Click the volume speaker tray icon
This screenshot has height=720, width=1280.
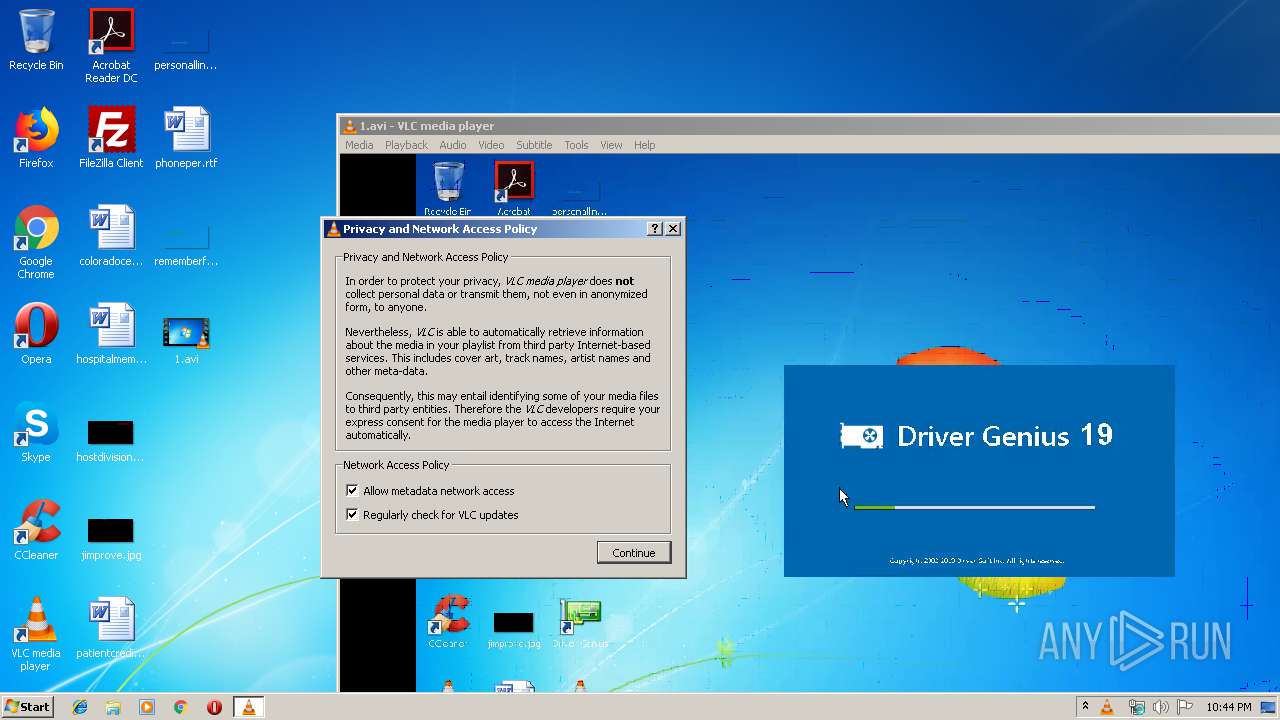point(1160,707)
